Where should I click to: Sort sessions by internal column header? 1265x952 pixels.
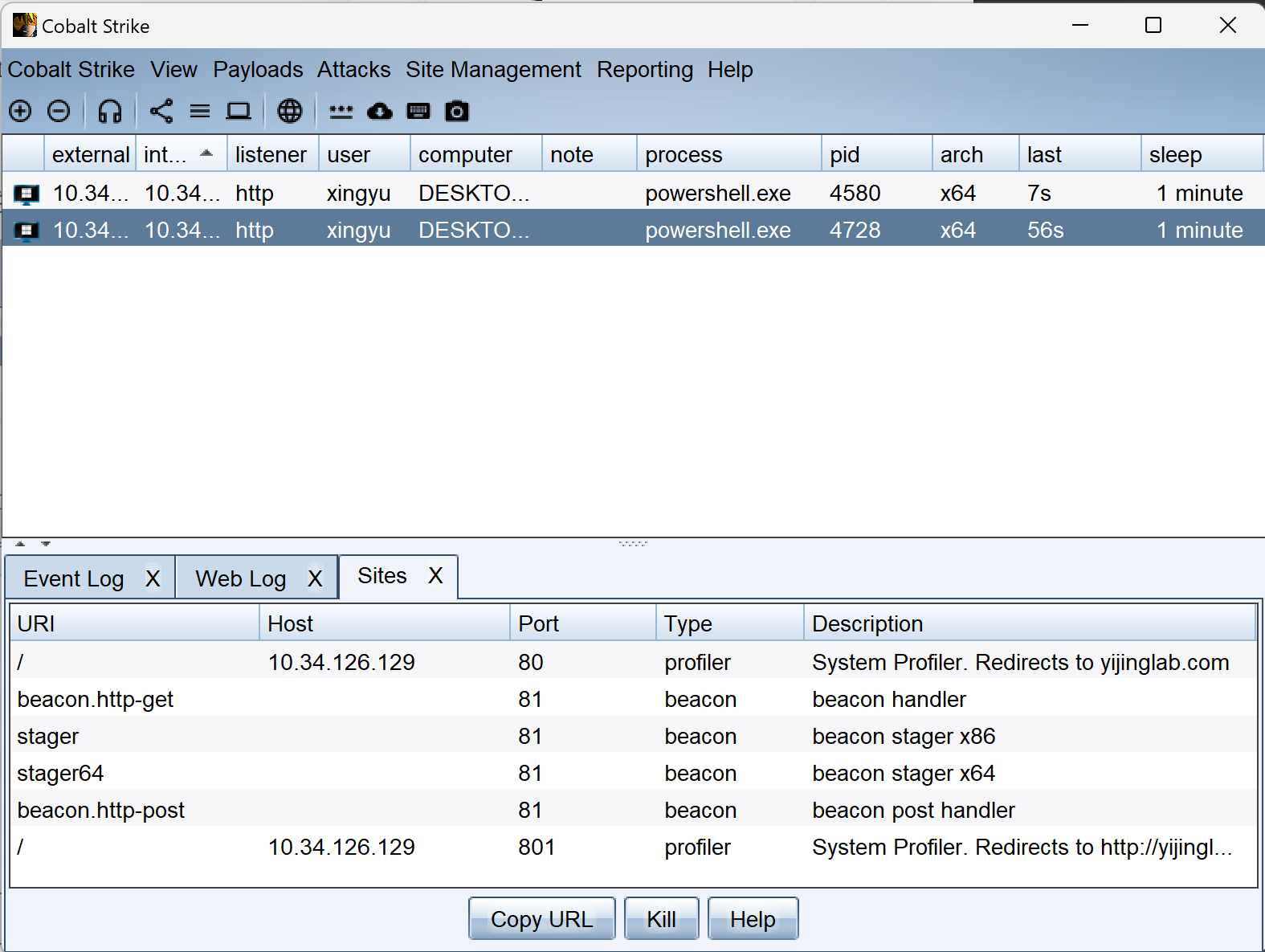(182, 154)
